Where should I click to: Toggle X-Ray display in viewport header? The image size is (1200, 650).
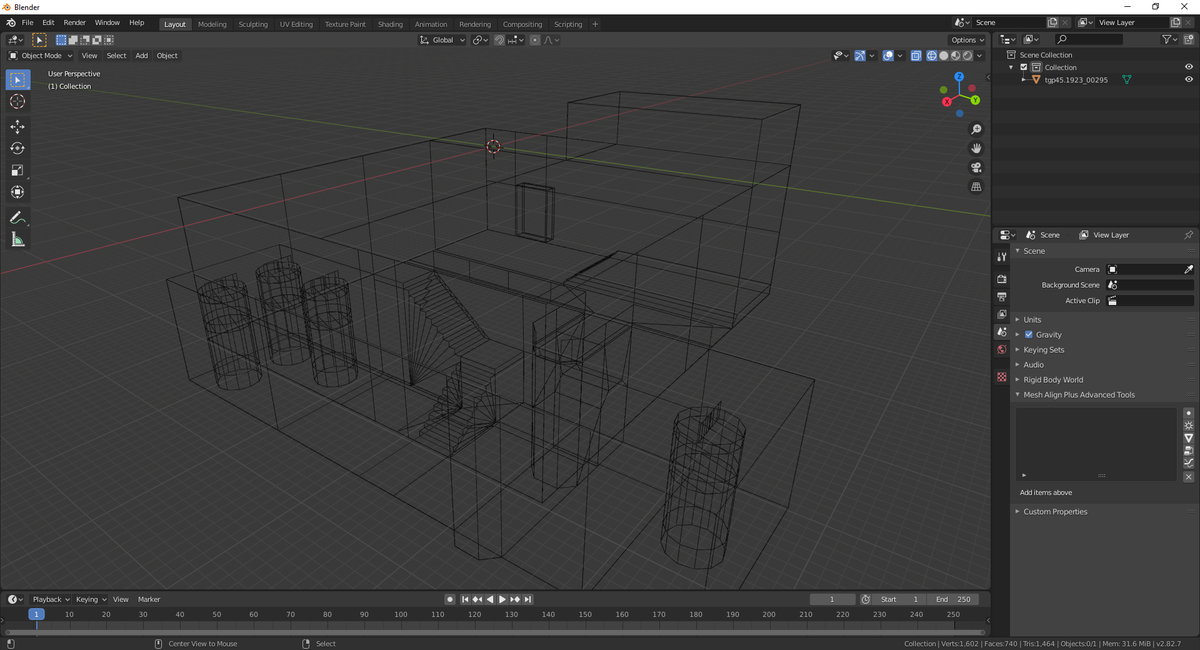(x=916, y=55)
